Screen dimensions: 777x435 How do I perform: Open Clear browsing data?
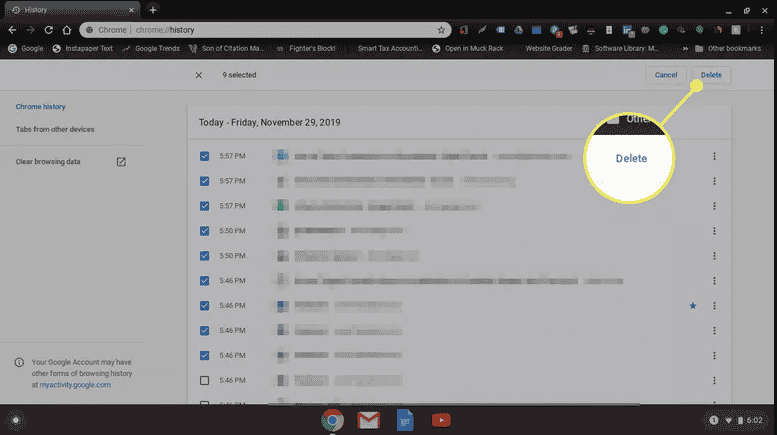[48, 162]
